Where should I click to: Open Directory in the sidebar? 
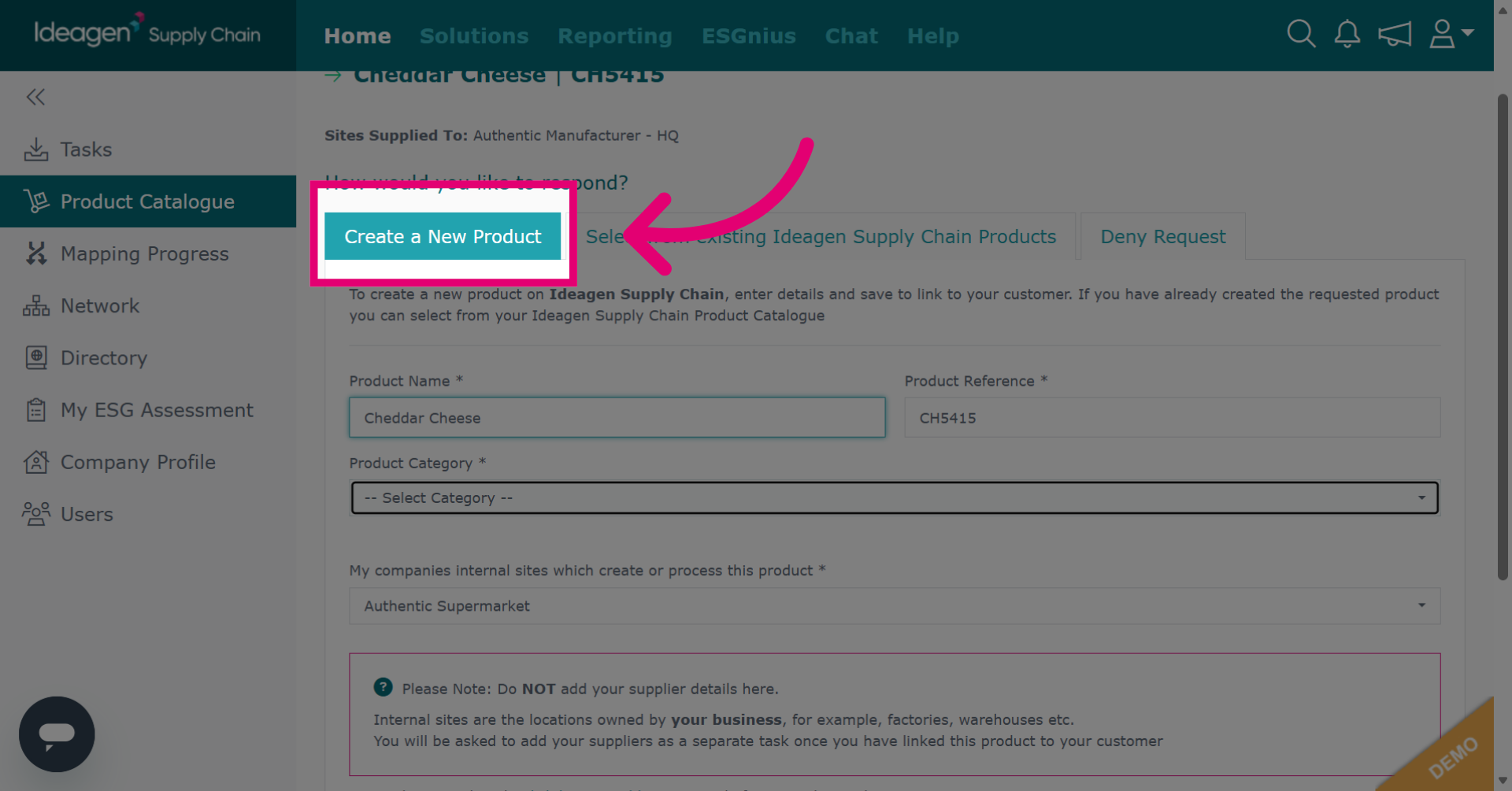click(x=148, y=357)
